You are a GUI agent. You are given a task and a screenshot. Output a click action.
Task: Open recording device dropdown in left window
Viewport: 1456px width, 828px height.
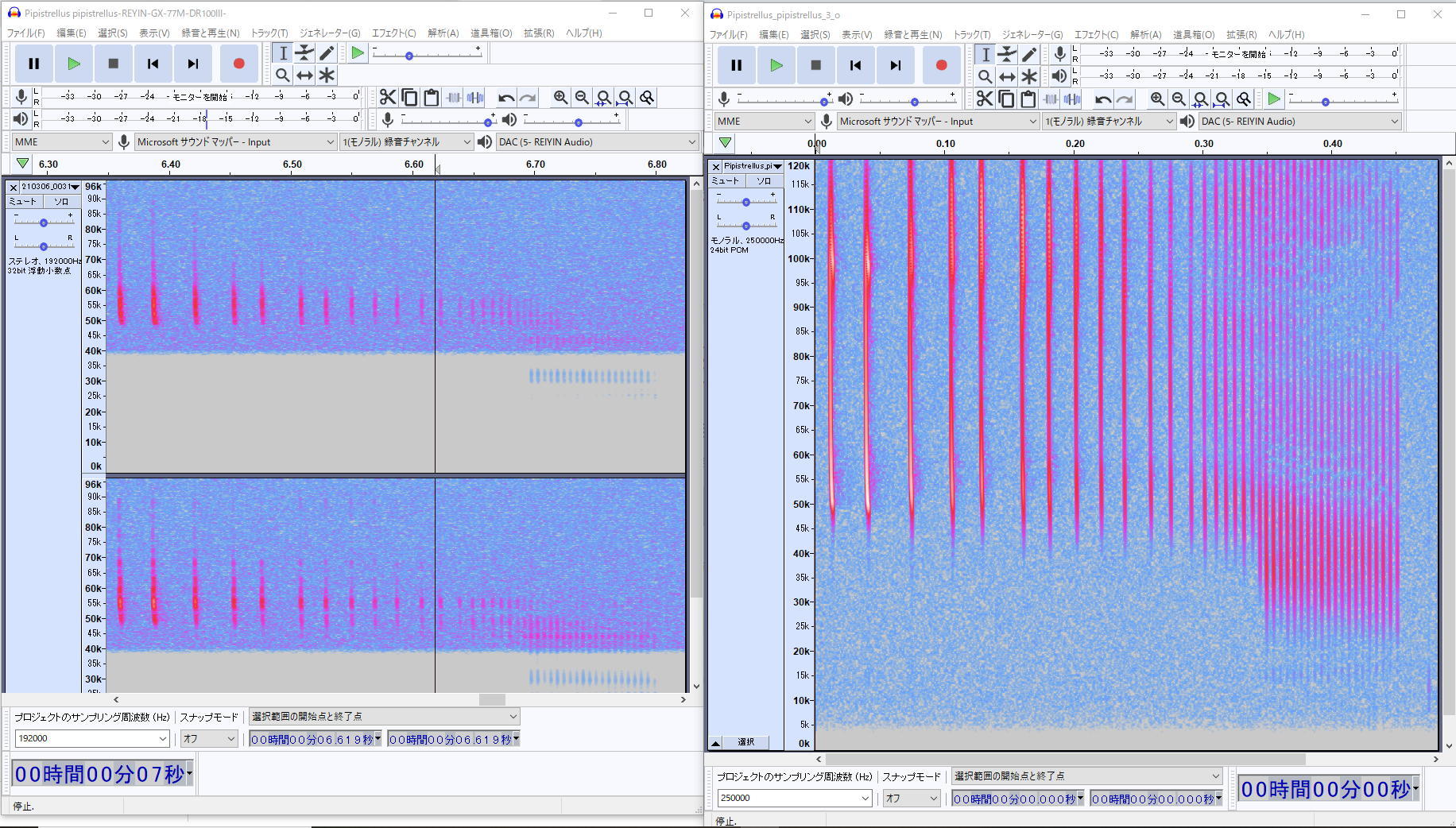point(236,141)
